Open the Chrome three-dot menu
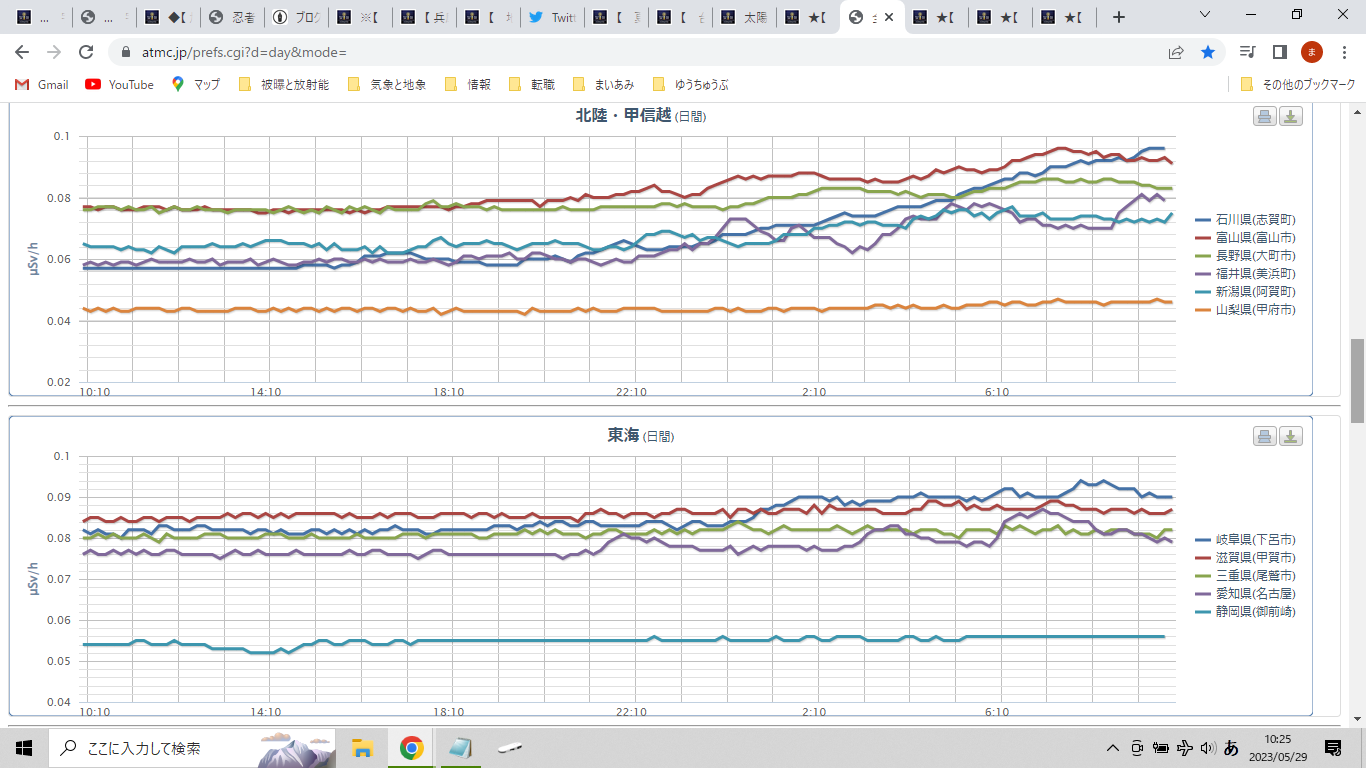The image size is (1366, 768). pyautogui.click(x=1343, y=52)
